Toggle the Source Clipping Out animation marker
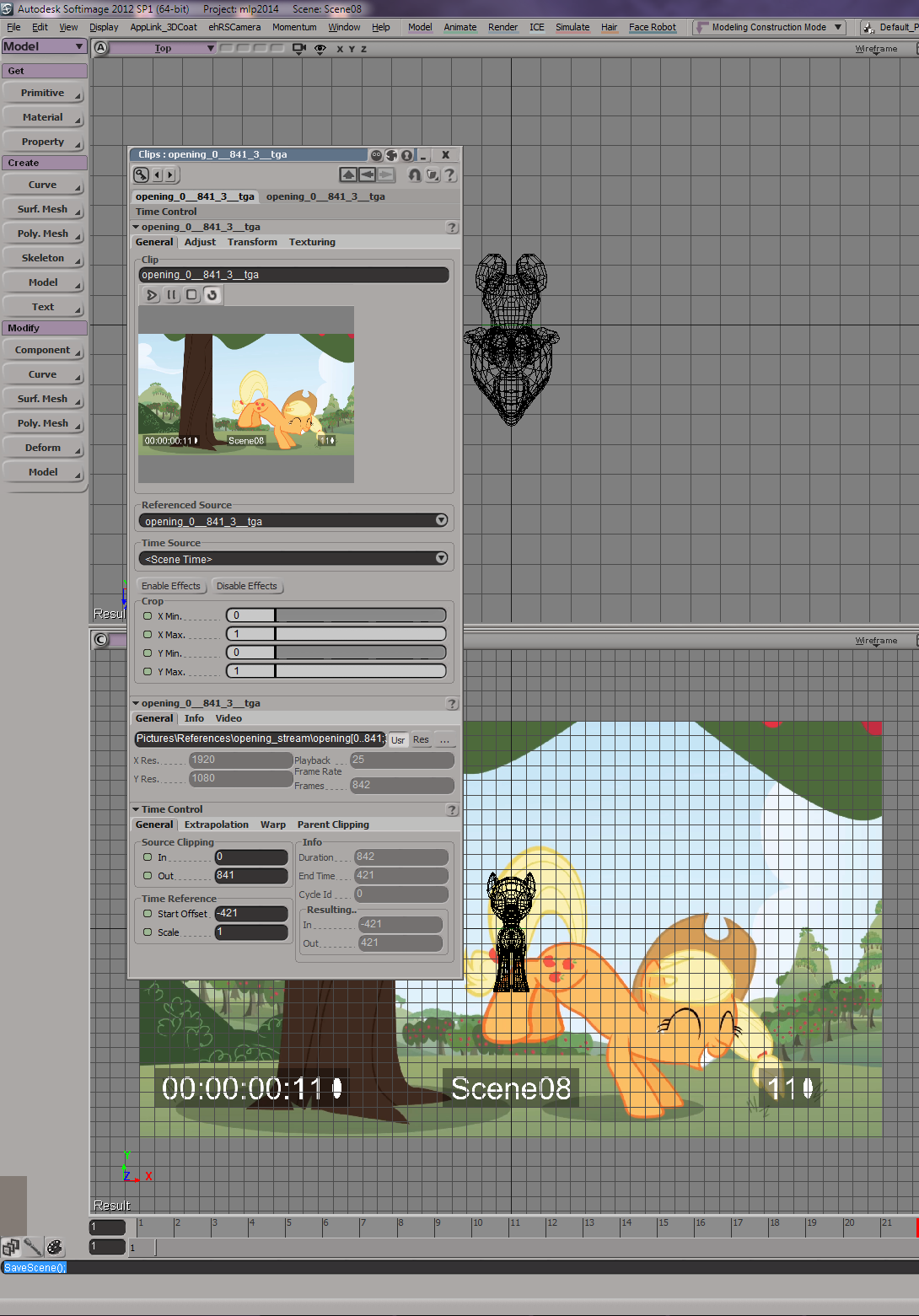The width and height of the screenshot is (919, 1316). (x=148, y=876)
